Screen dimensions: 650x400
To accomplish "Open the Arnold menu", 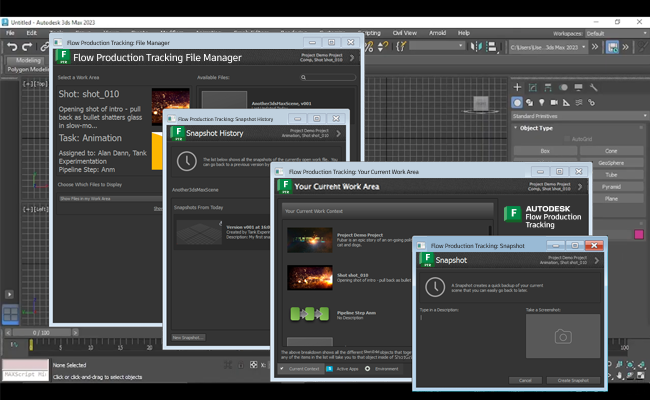I will (x=437, y=33).
